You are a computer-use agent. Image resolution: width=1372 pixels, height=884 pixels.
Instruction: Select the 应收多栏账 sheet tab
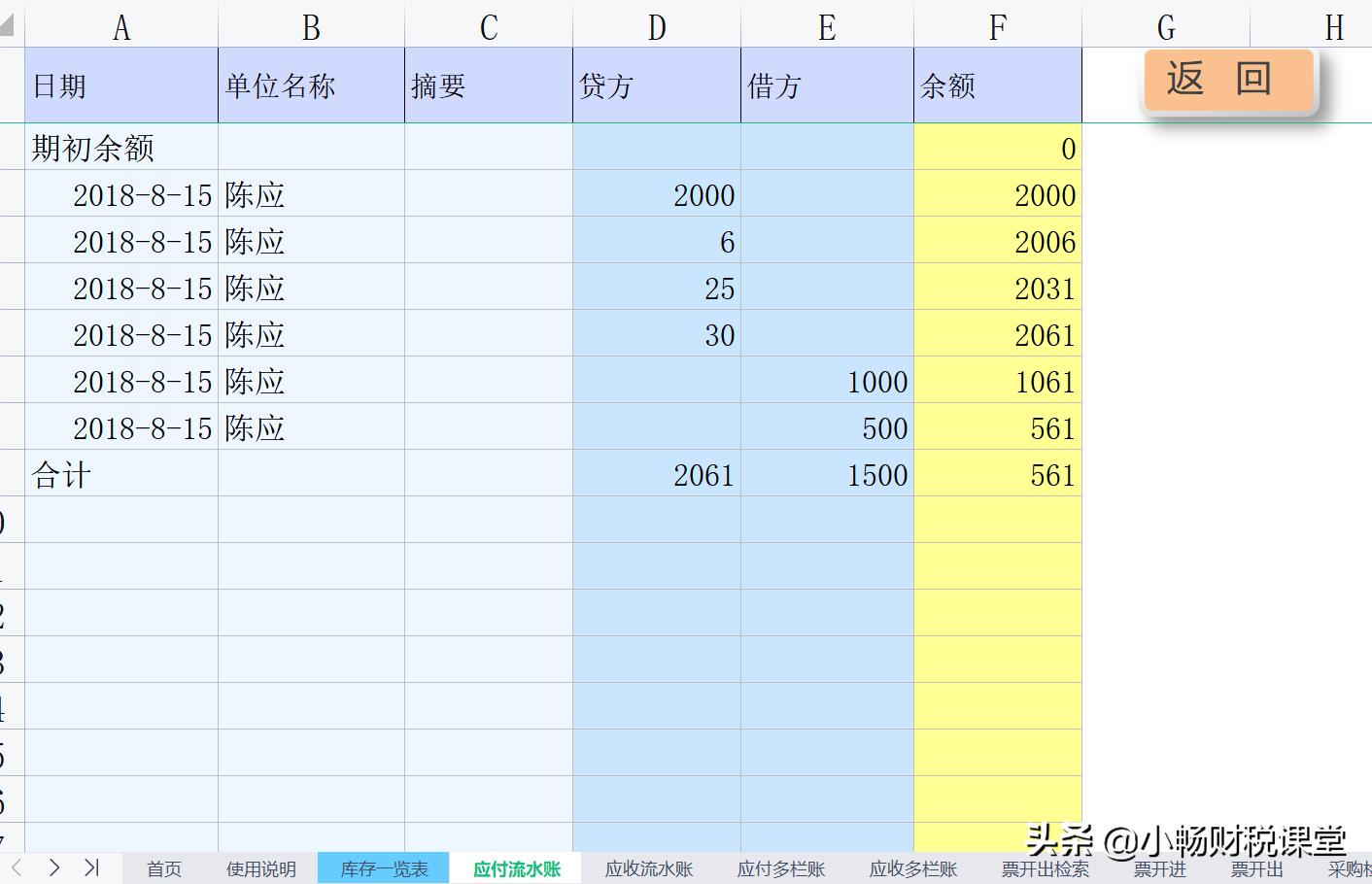click(911, 869)
